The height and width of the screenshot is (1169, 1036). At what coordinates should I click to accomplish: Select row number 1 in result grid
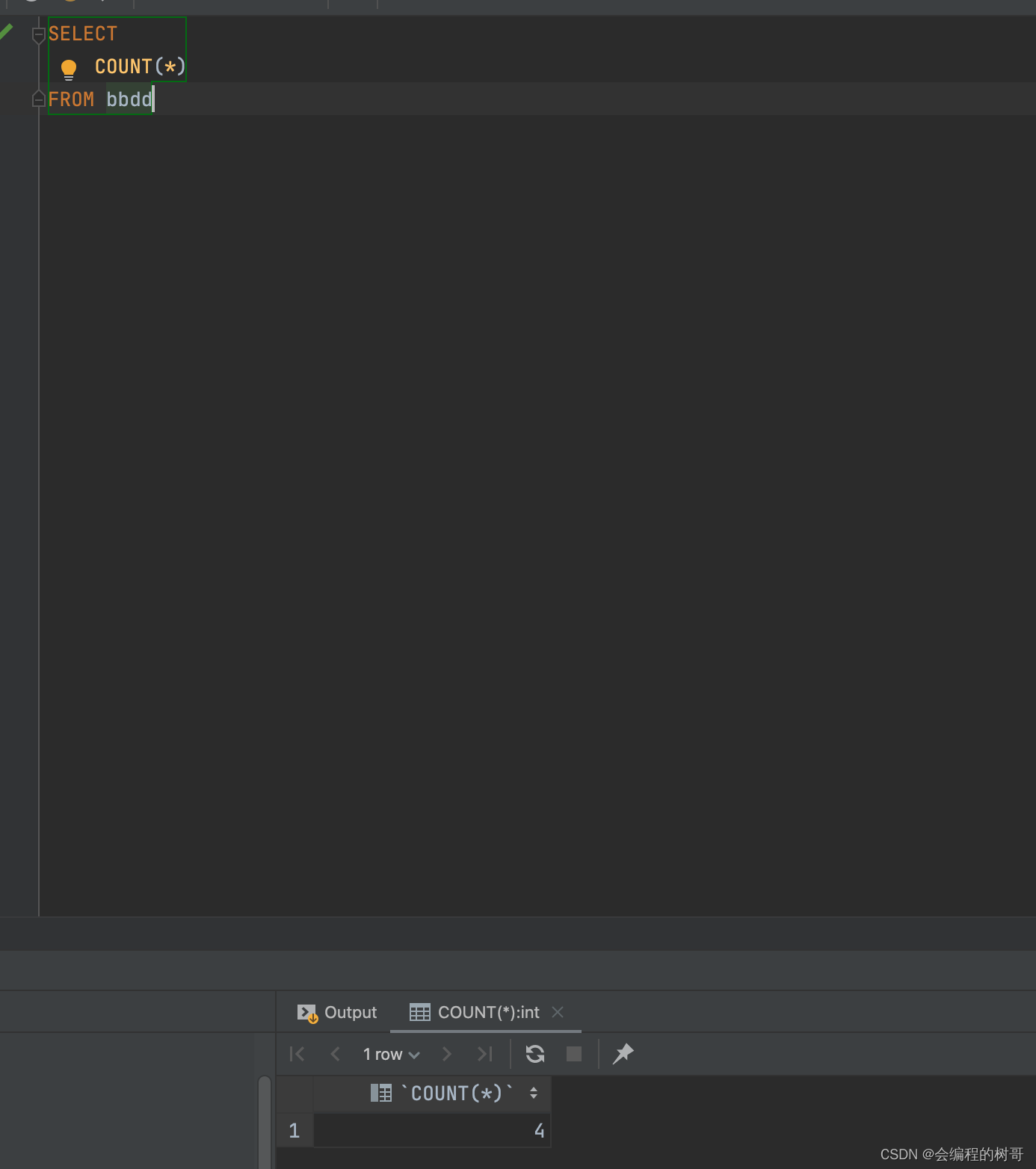pyautogui.click(x=295, y=1130)
